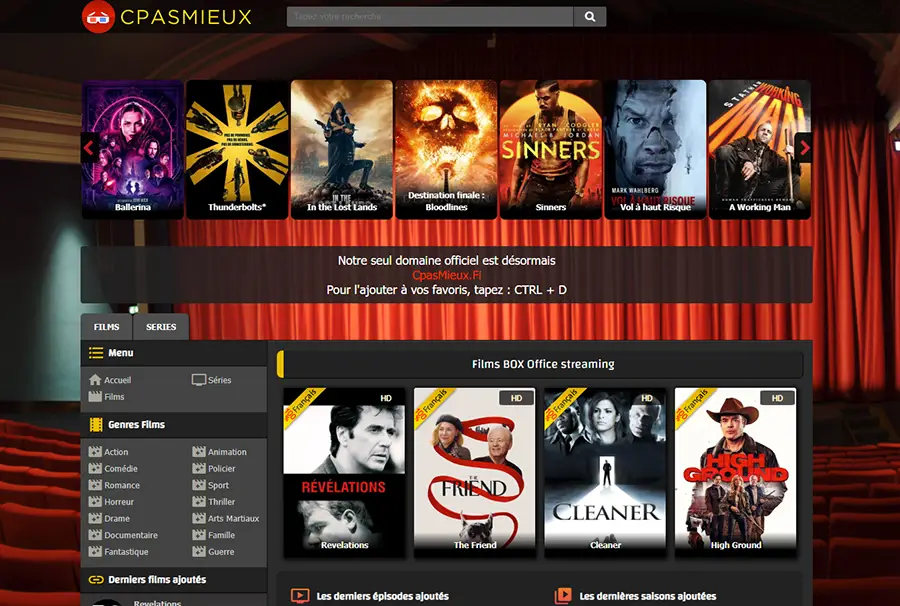Click the icon next to Animation
Image resolution: width=900 pixels, height=606 pixels.
[x=199, y=452]
